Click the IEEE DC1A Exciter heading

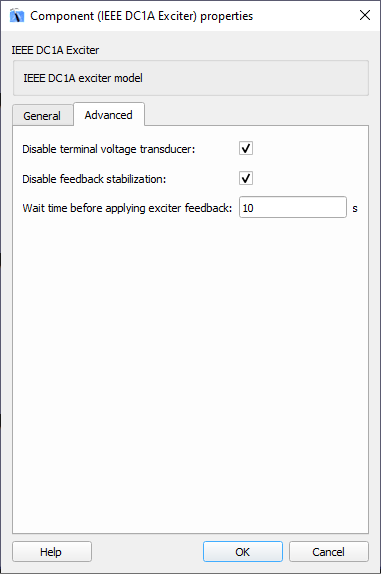(55, 50)
